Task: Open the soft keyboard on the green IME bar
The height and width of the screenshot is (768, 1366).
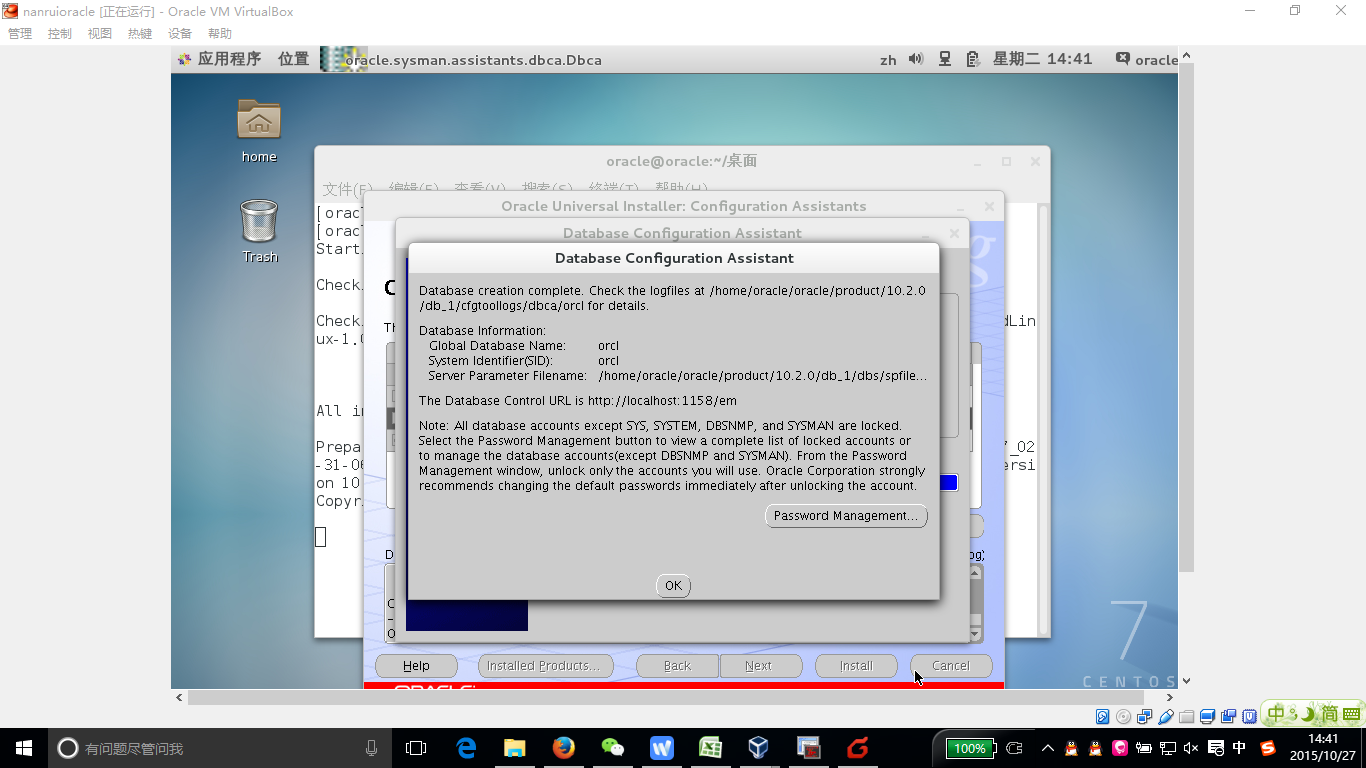Action: [1350, 715]
